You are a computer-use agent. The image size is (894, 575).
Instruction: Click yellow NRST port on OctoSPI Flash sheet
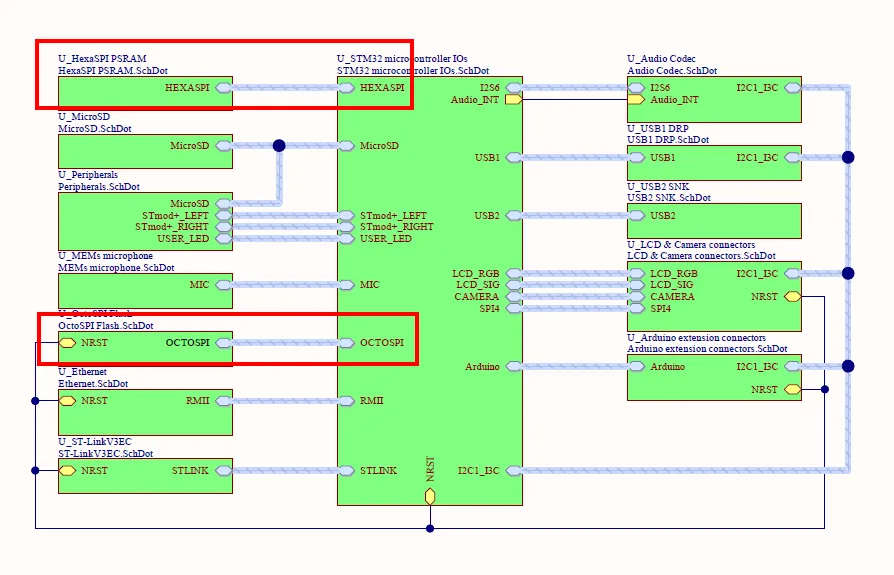(67, 342)
